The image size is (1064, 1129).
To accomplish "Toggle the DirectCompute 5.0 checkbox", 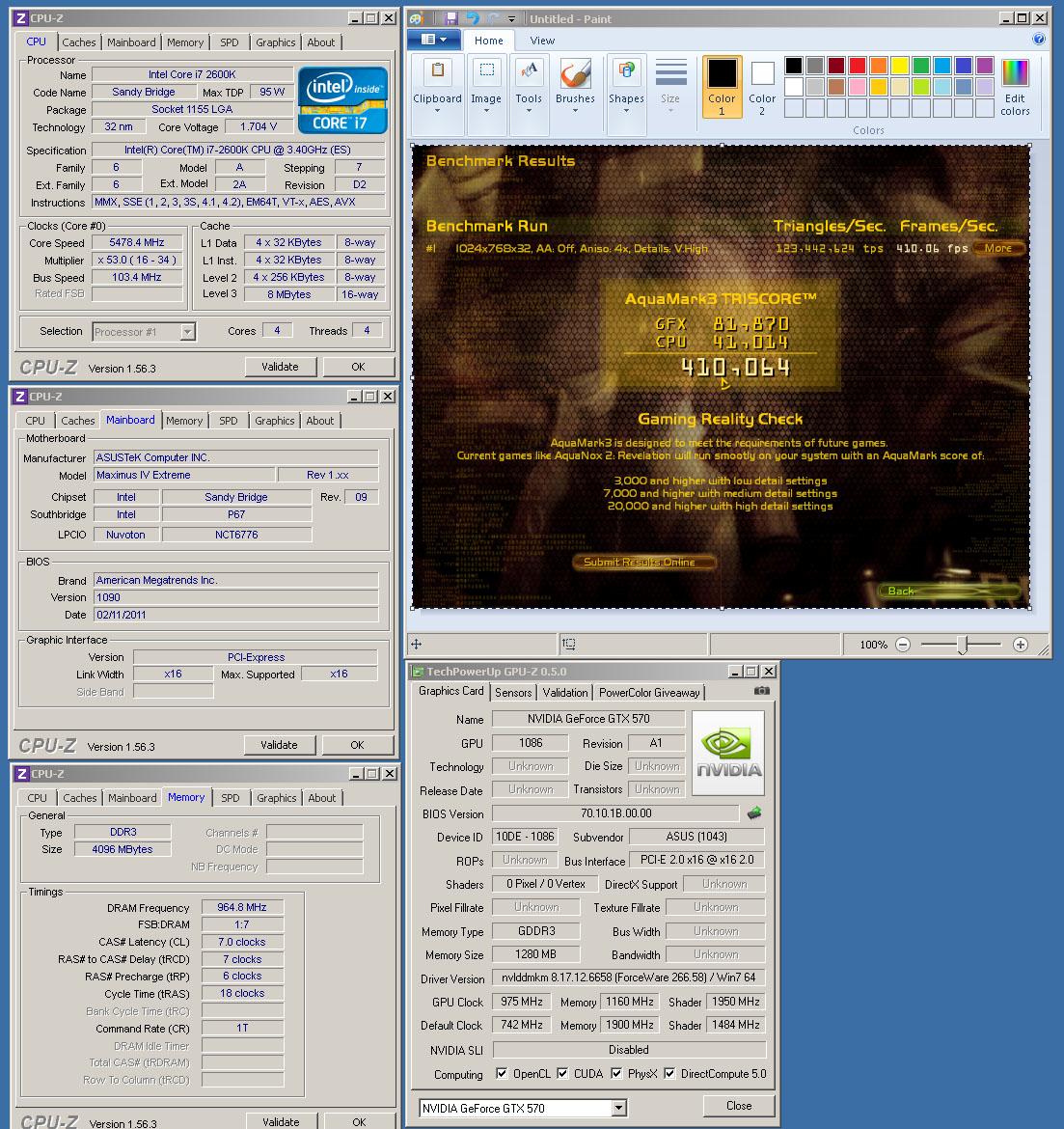I will point(669,1074).
